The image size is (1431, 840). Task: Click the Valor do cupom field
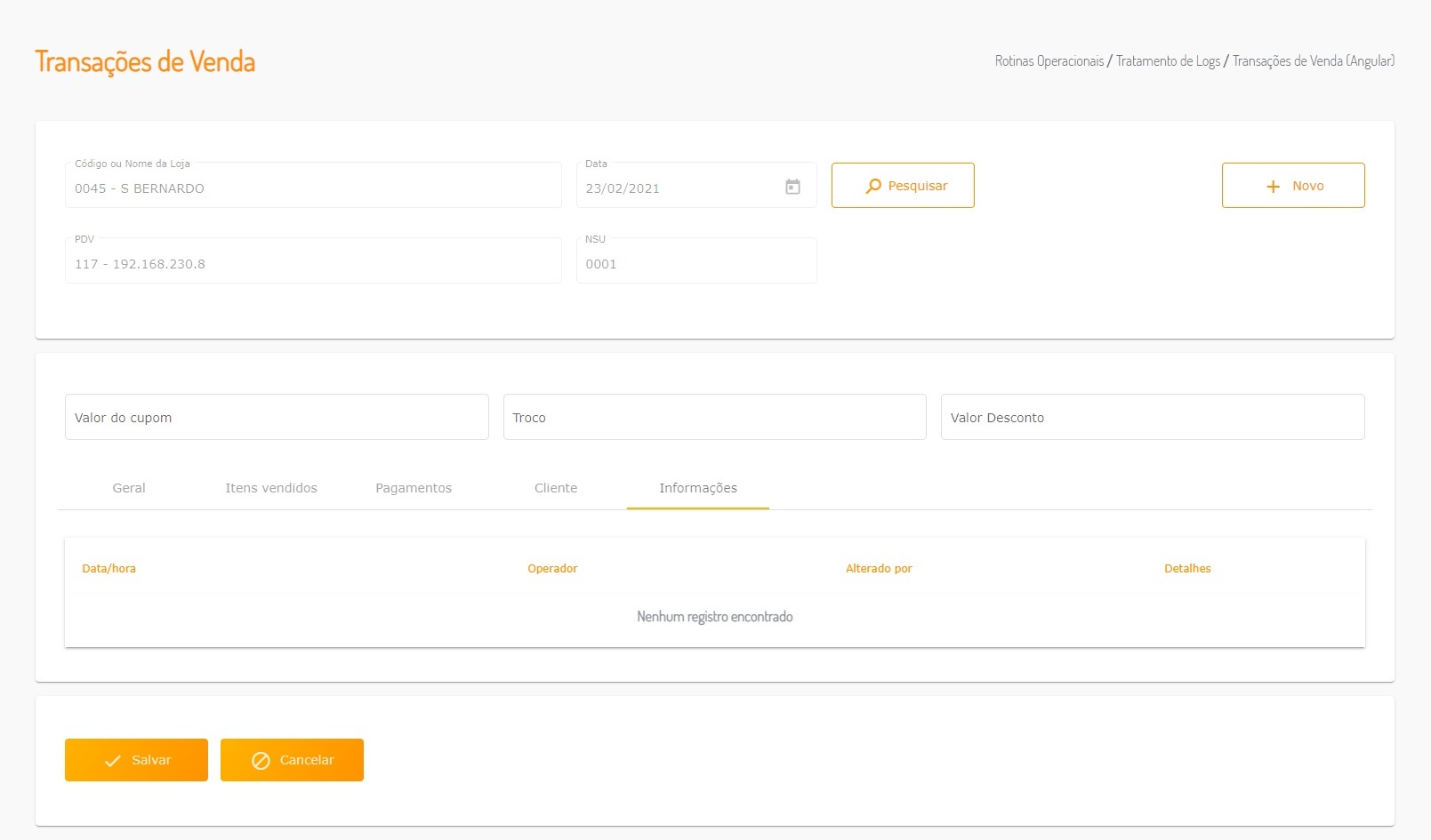point(277,417)
